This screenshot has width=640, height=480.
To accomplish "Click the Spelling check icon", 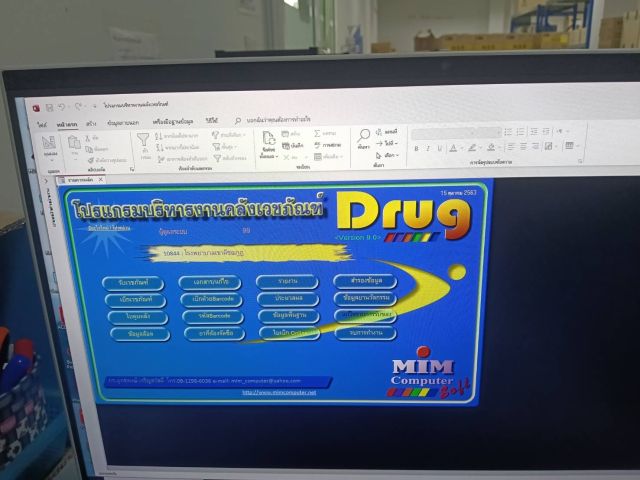I will click(x=318, y=145).
